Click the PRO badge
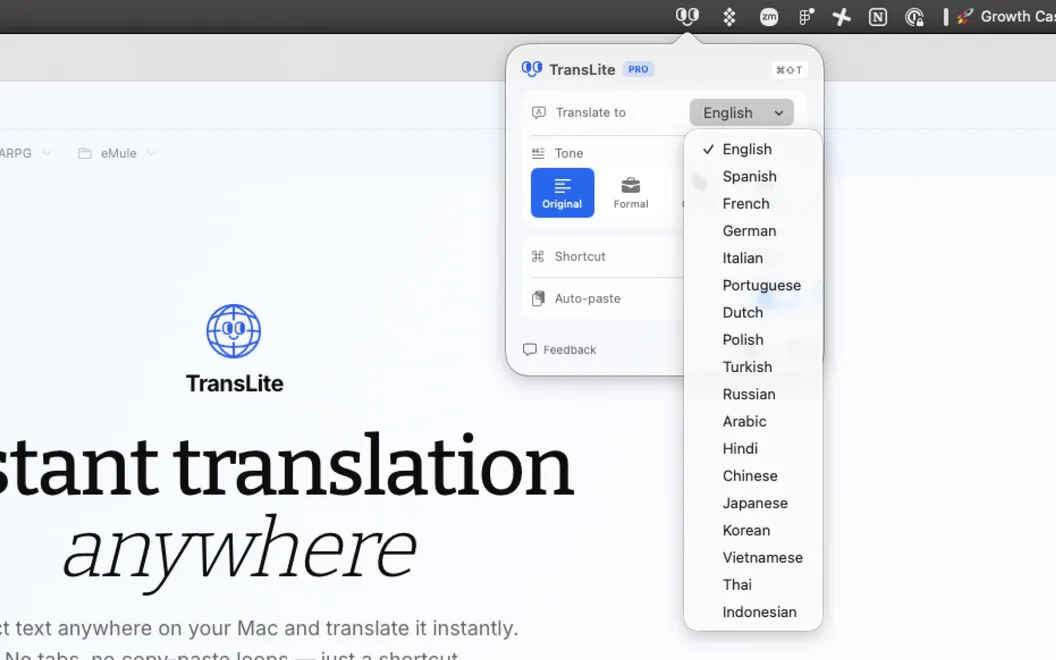 [638, 69]
